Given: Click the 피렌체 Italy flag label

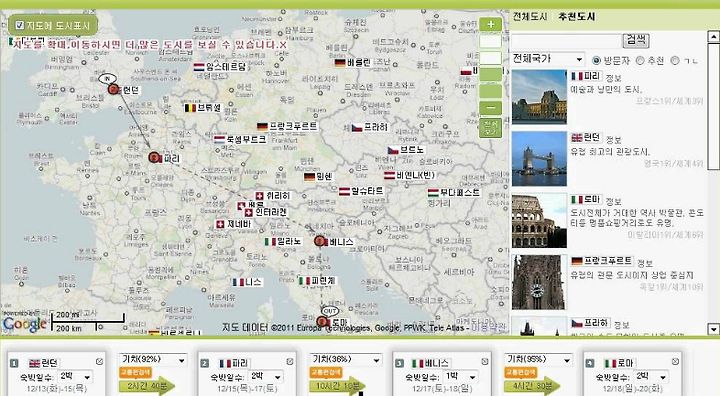Looking at the screenshot, I should (317, 280).
